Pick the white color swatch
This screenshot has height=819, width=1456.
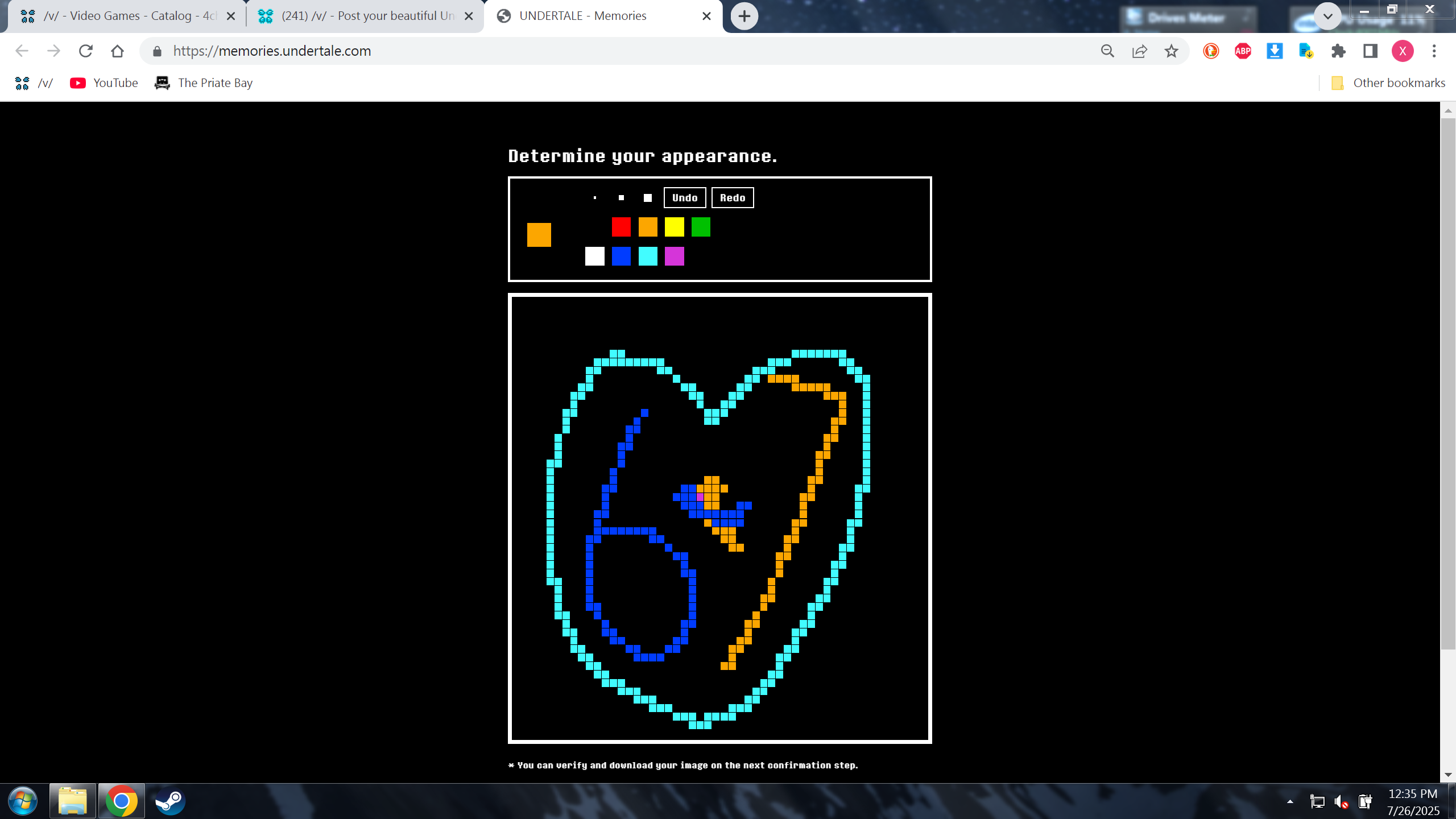(x=595, y=256)
